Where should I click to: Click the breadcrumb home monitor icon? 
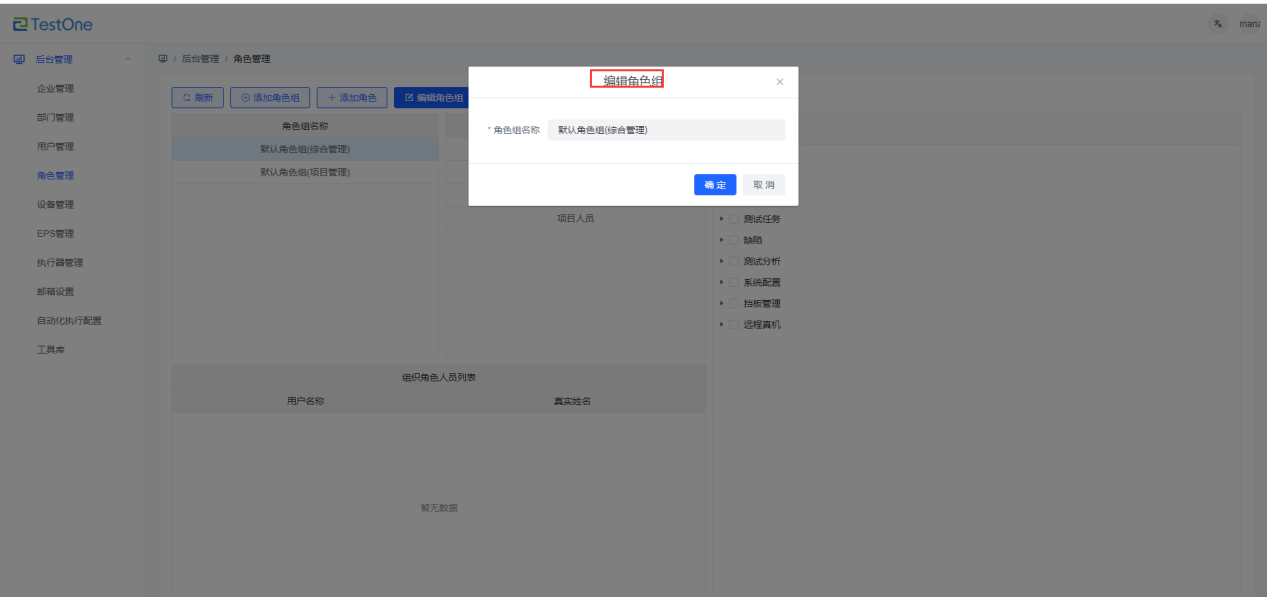(163, 60)
